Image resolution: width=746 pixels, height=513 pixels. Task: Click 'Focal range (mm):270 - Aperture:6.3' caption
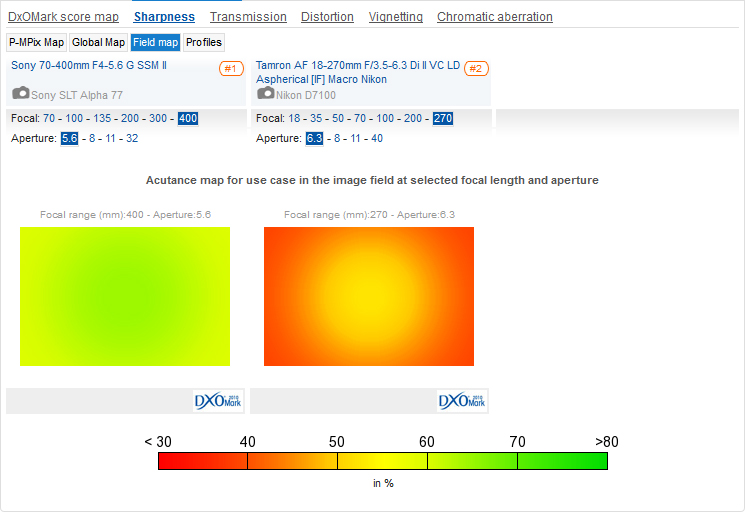[x=369, y=215]
